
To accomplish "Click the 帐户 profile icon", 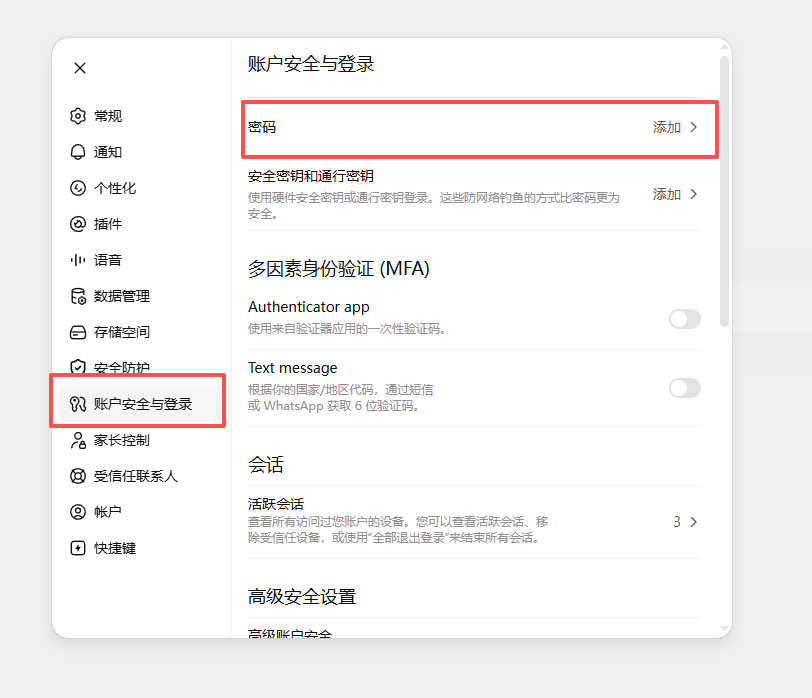I will point(78,512).
